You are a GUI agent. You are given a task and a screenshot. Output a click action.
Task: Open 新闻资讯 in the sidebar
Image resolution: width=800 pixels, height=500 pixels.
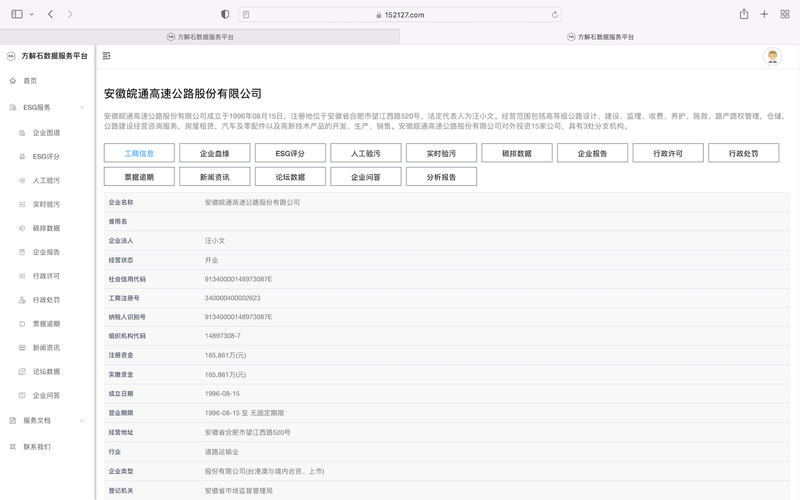coord(47,347)
